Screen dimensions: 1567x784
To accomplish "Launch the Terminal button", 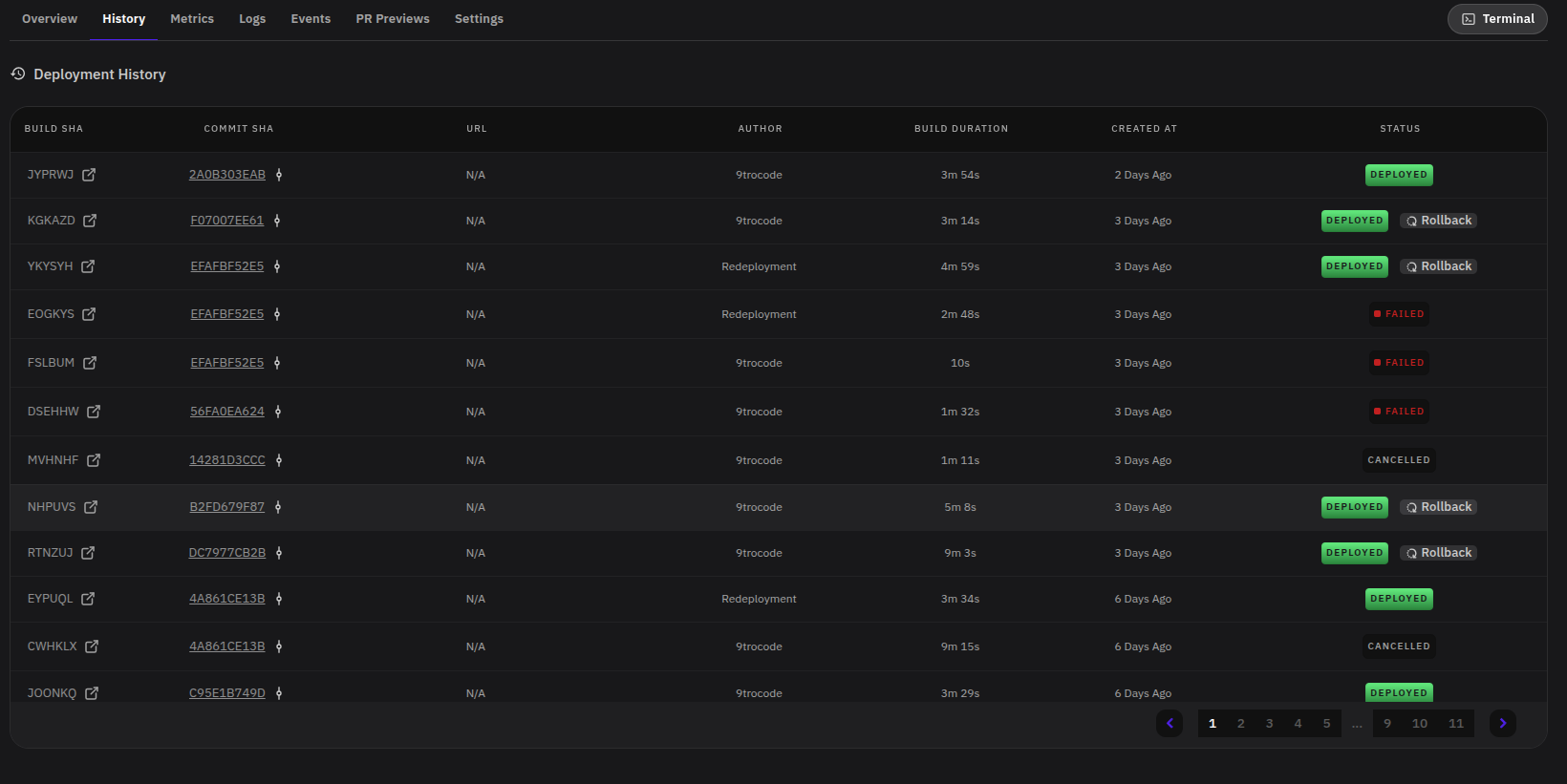I will tap(1497, 19).
